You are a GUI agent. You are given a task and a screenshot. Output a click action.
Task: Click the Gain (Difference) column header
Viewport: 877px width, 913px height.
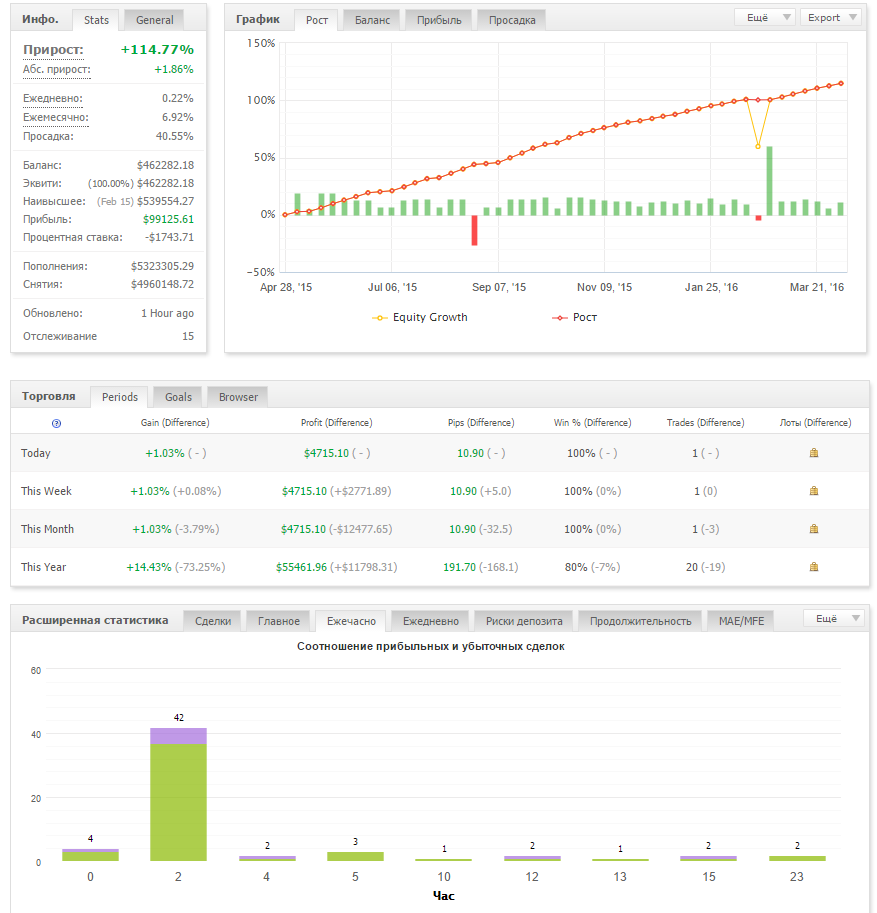point(175,423)
